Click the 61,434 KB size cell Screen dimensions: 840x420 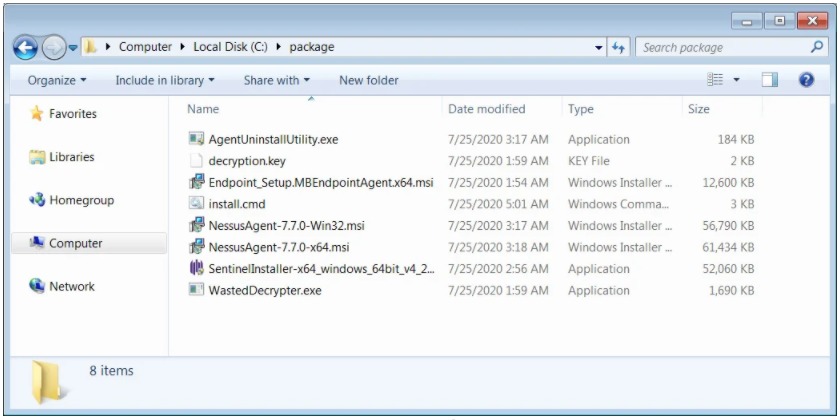point(728,247)
